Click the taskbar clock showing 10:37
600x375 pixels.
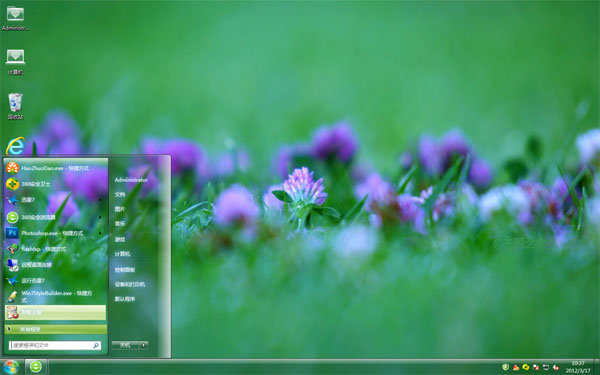tap(578, 367)
